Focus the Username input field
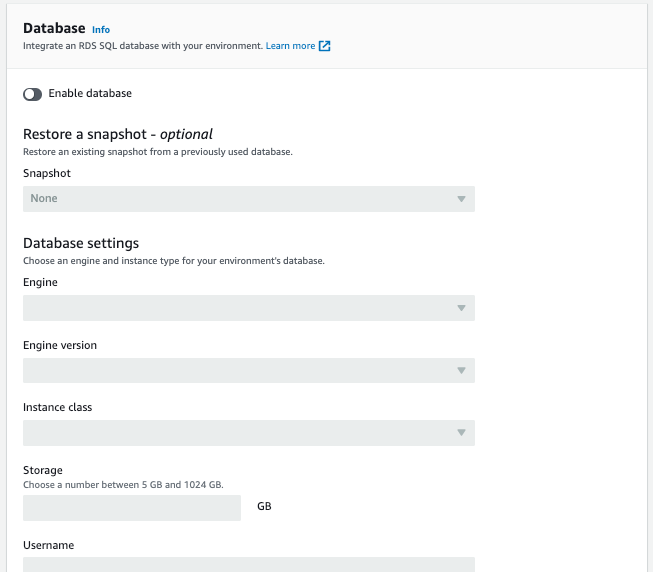This screenshot has width=653, height=572. (x=248, y=565)
